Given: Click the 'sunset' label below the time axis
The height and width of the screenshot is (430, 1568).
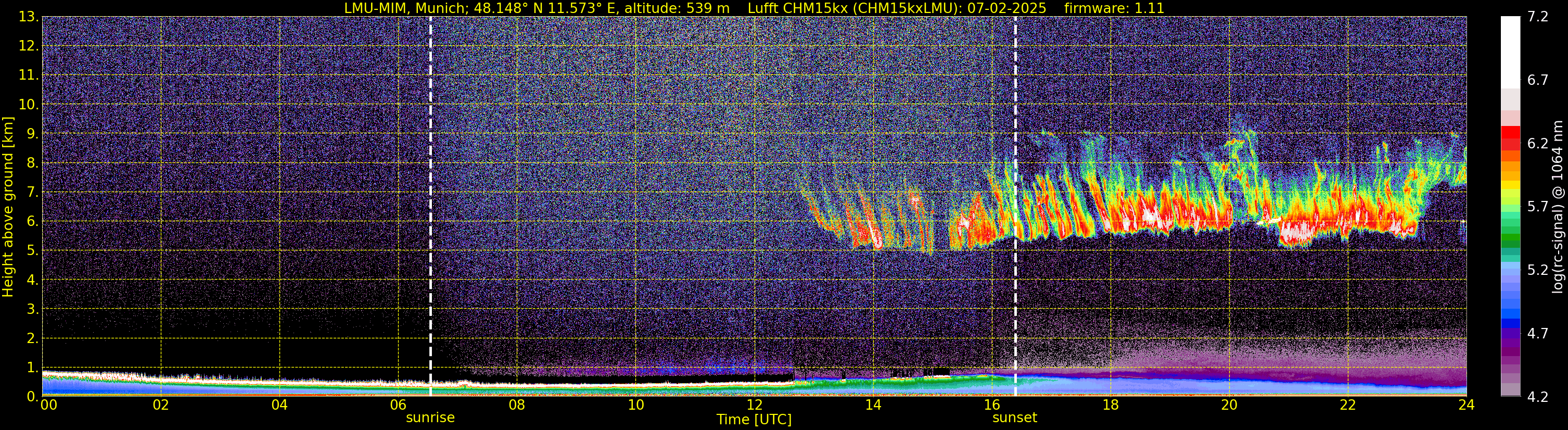Looking at the screenshot, I should (1015, 418).
